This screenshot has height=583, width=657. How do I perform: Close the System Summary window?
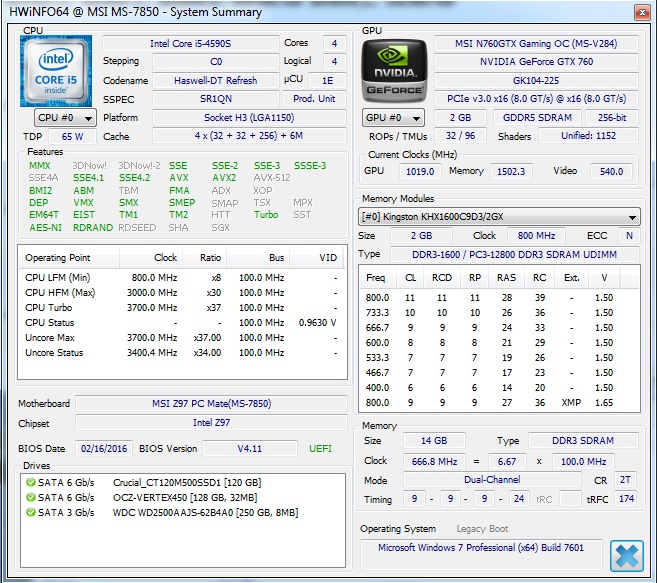click(x=642, y=12)
